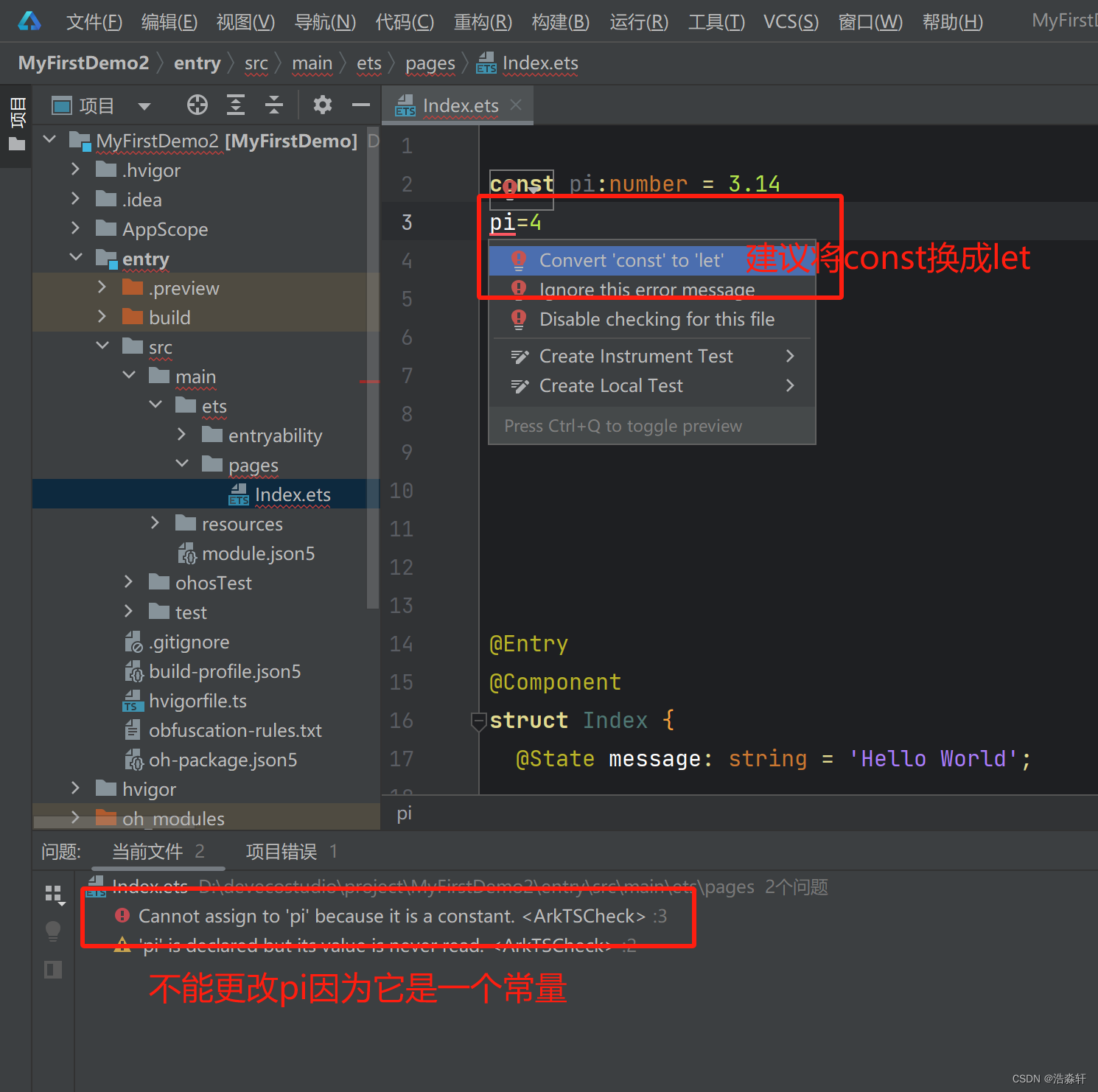Expand the resources folder
This screenshot has width=1098, height=1092.
point(155,523)
